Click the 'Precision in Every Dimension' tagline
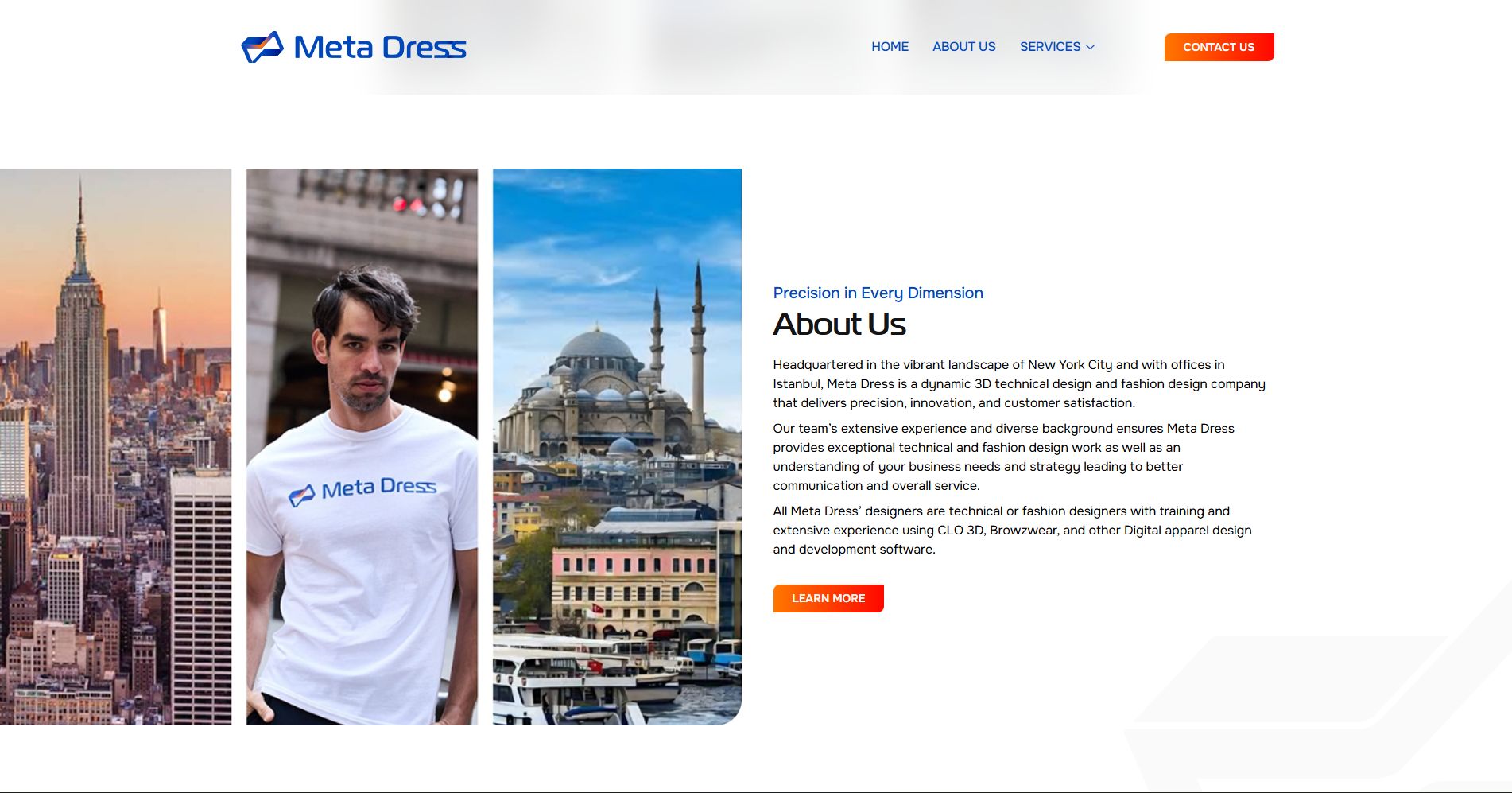1512x793 pixels. tap(878, 293)
